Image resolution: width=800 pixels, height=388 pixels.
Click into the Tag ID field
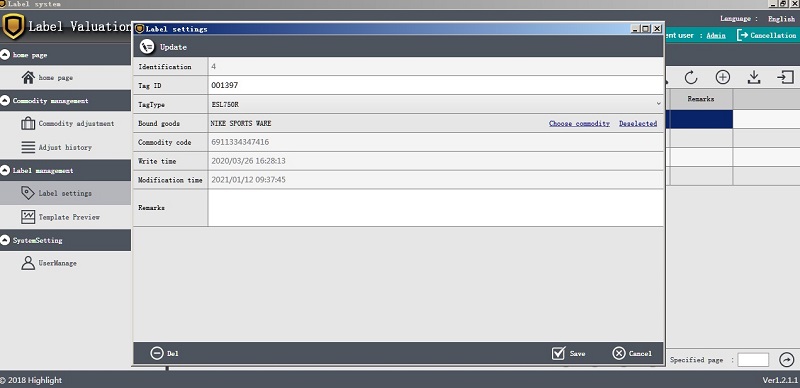pyautogui.click(x=435, y=85)
